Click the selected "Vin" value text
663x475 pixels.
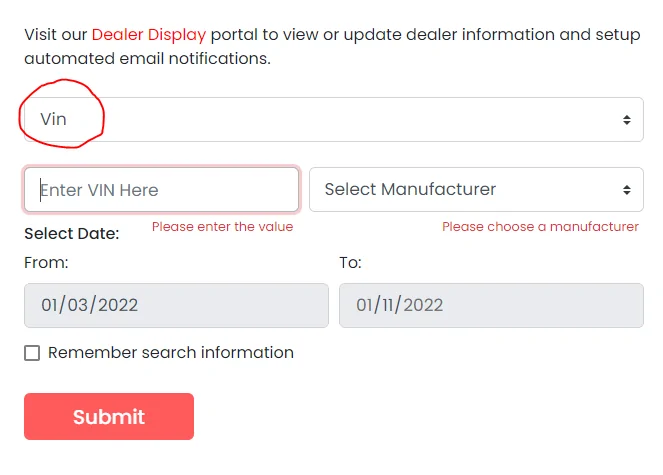(x=53, y=119)
